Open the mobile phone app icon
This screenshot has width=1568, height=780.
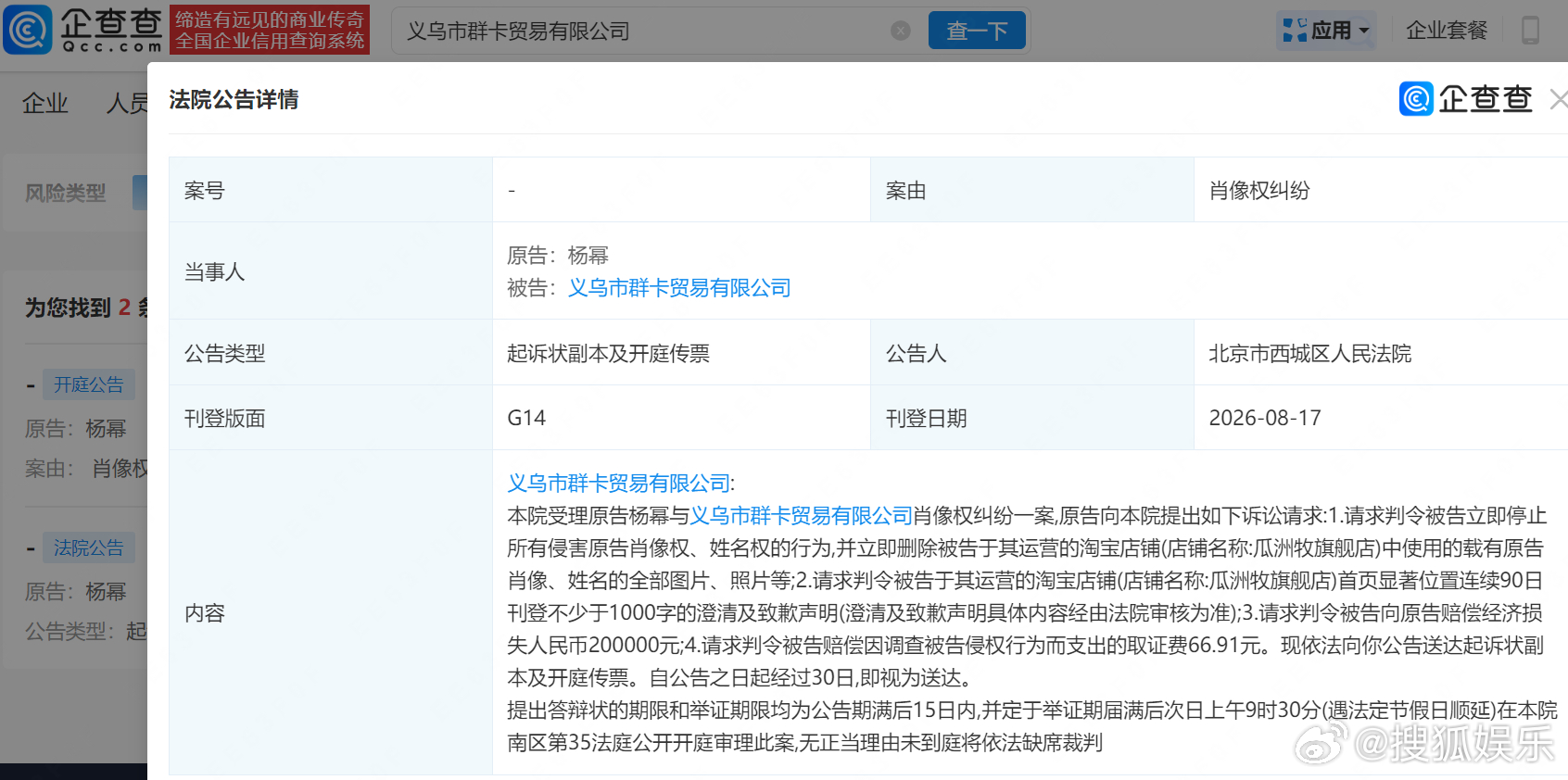click(x=1531, y=31)
